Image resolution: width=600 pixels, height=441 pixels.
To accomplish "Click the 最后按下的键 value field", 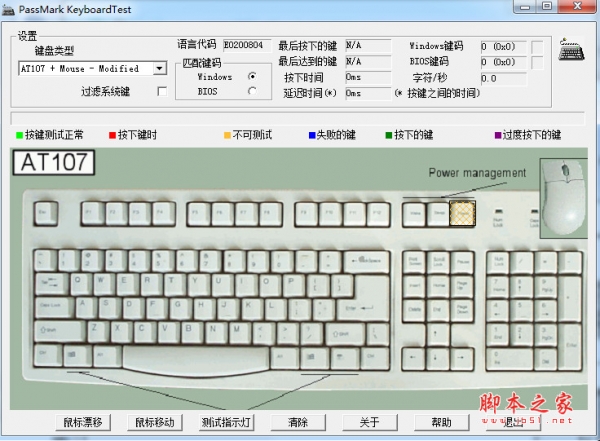I will 368,46.
